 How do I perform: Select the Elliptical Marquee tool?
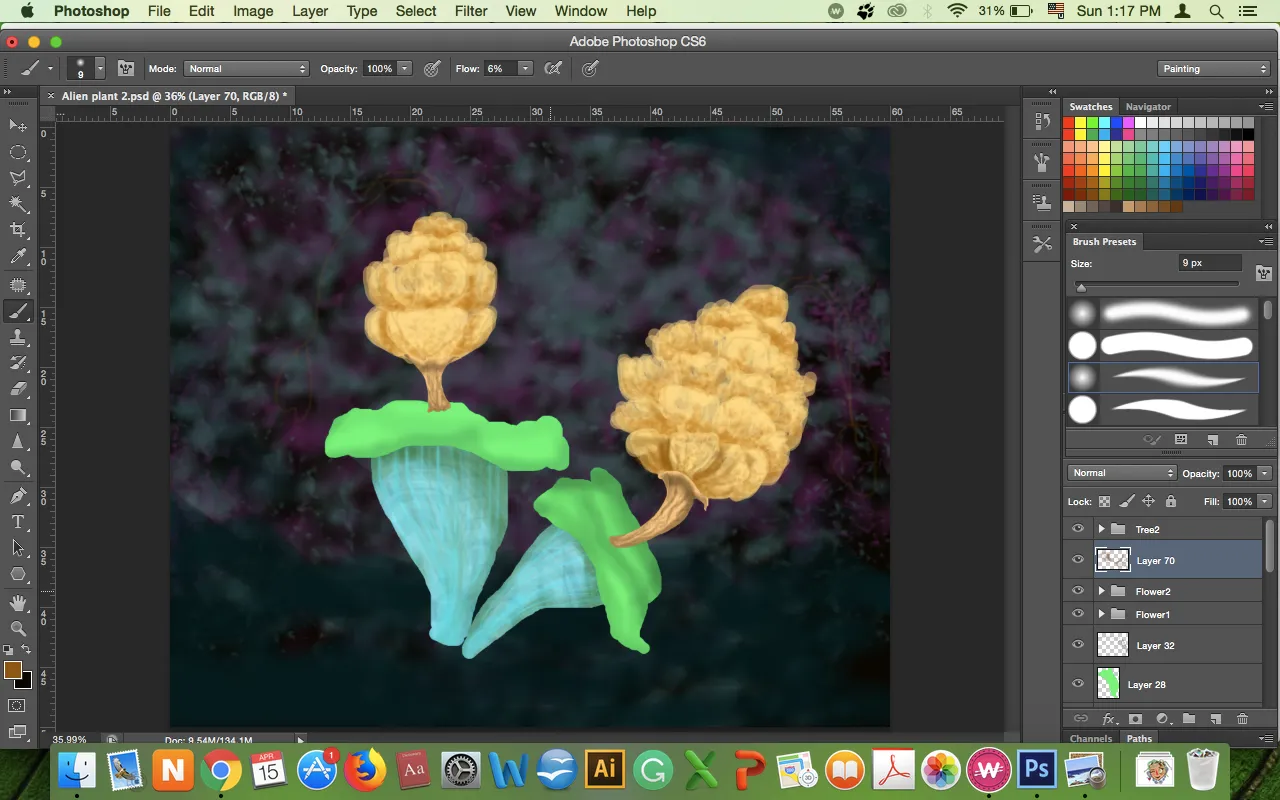[18, 152]
